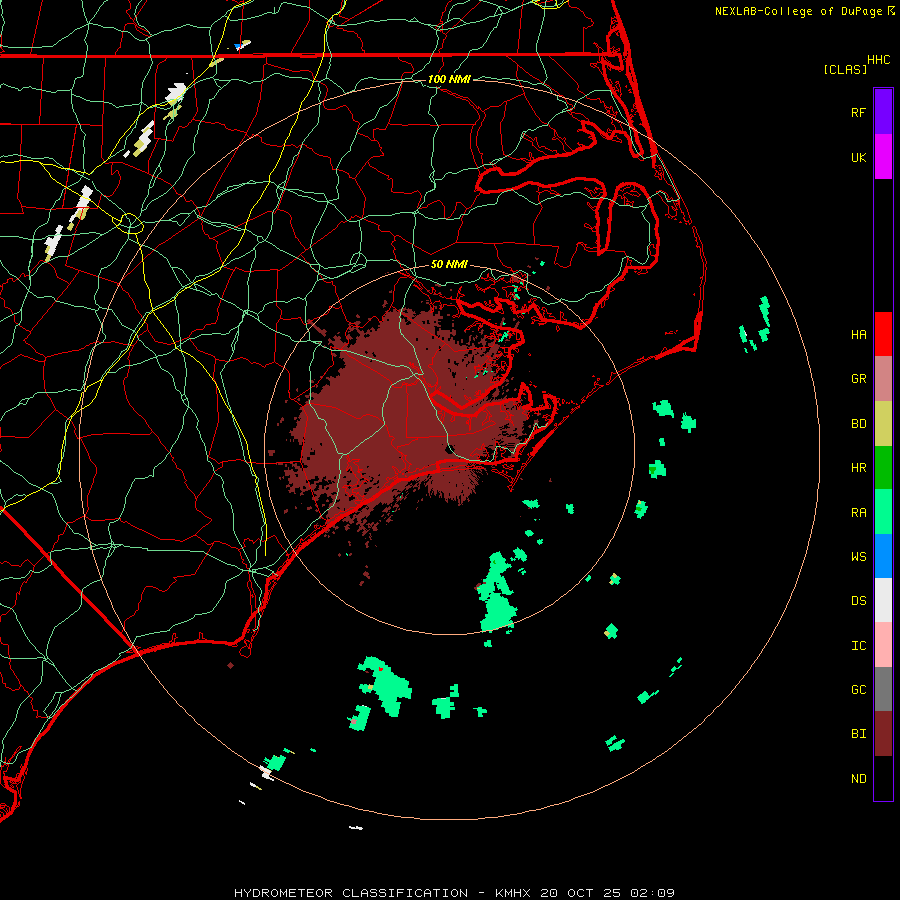Click the RA legend label
This screenshot has width=900, height=900.
pyautogui.click(x=858, y=513)
